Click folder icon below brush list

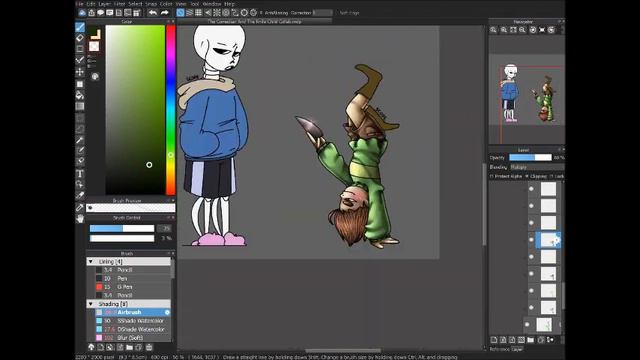click(x=129, y=347)
